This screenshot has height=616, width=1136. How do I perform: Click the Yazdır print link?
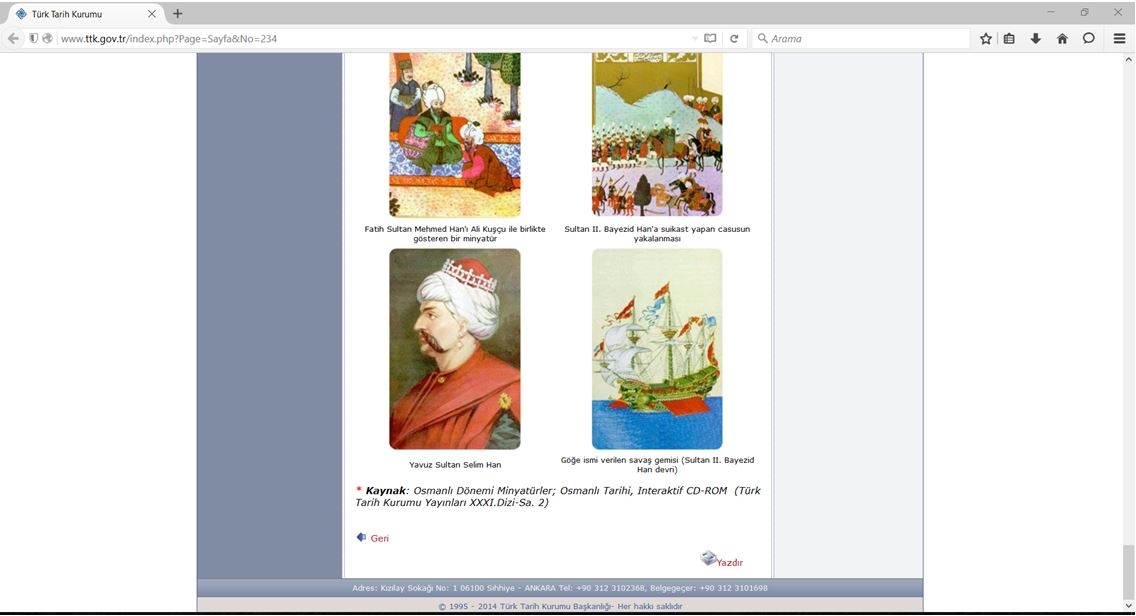(x=729, y=562)
